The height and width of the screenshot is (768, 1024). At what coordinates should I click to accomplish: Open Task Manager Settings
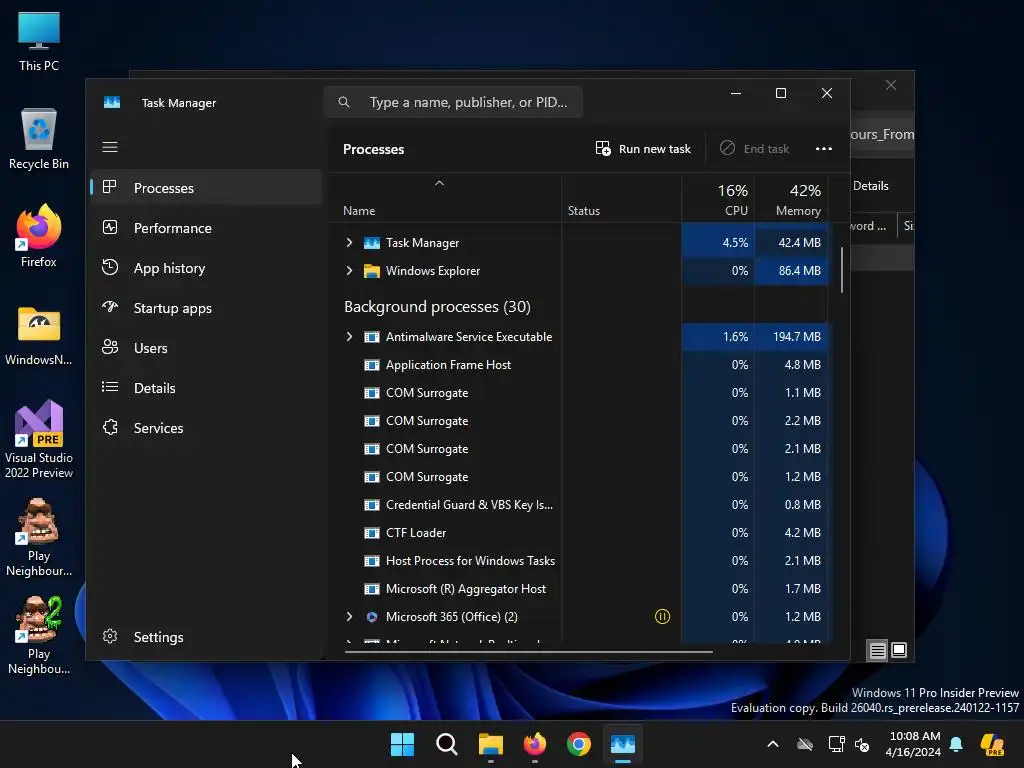tap(206, 637)
